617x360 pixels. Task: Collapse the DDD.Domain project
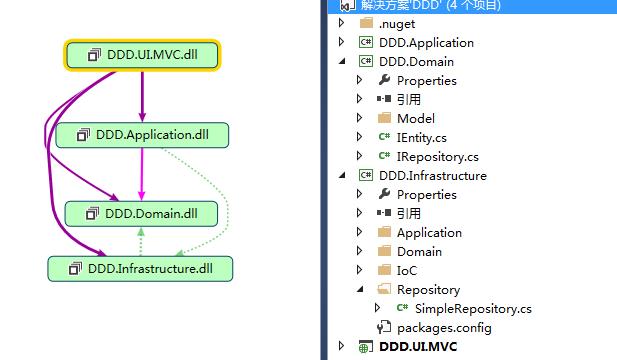coord(342,61)
